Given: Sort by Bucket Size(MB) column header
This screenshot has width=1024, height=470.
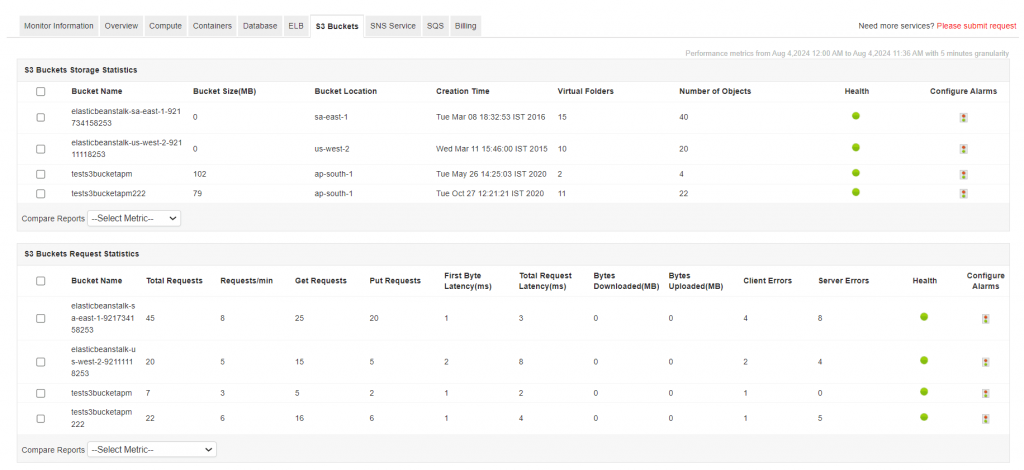Looking at the screenshot, I should 224,91.
